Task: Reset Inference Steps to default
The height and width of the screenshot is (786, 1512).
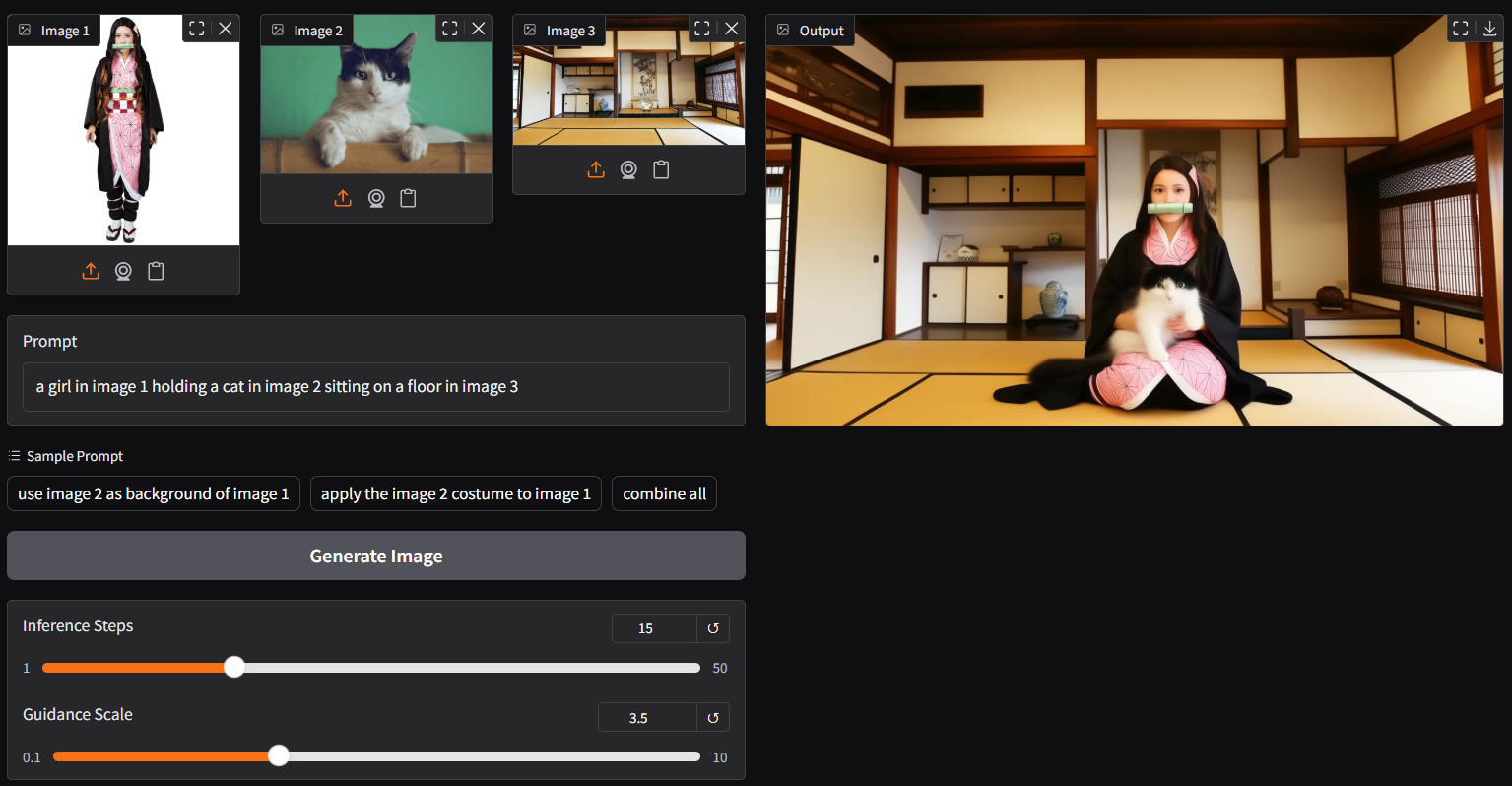Action: [713, 628]
